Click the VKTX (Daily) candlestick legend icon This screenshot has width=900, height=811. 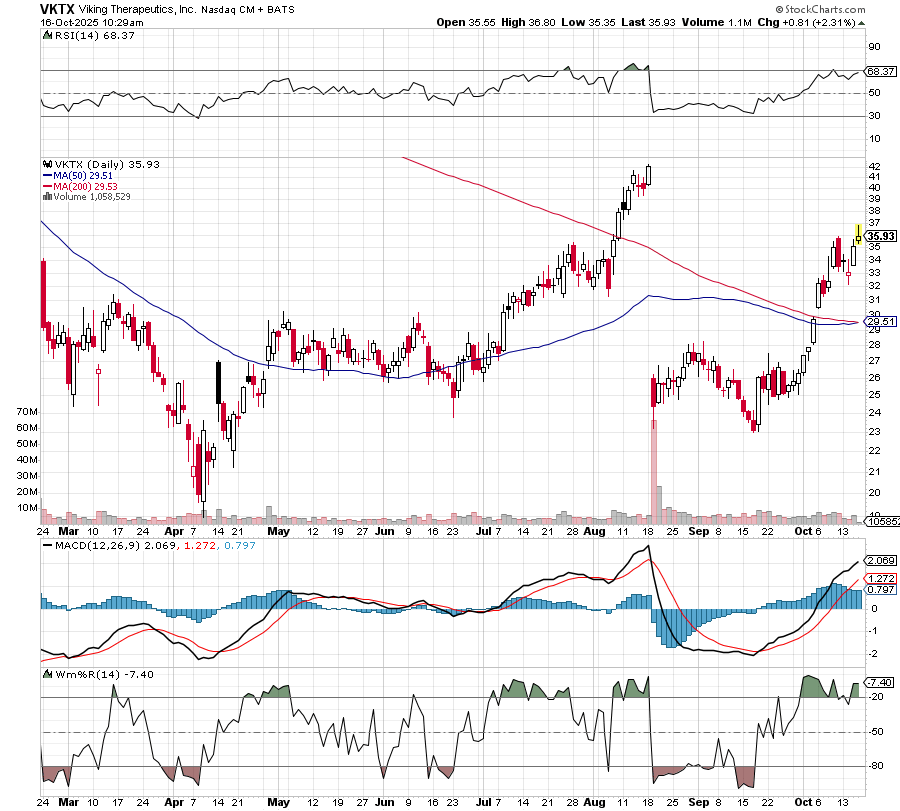(x=45, y=164)
